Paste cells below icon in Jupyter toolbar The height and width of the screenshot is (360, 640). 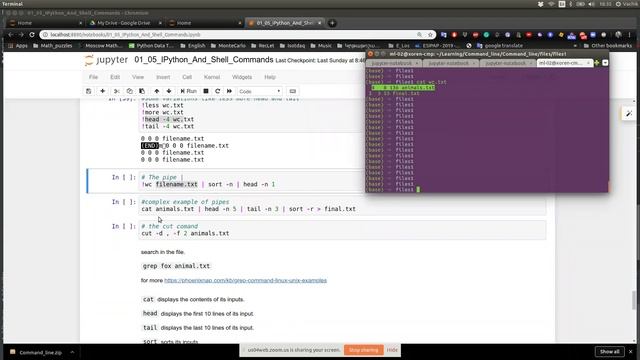click(142, 91)
